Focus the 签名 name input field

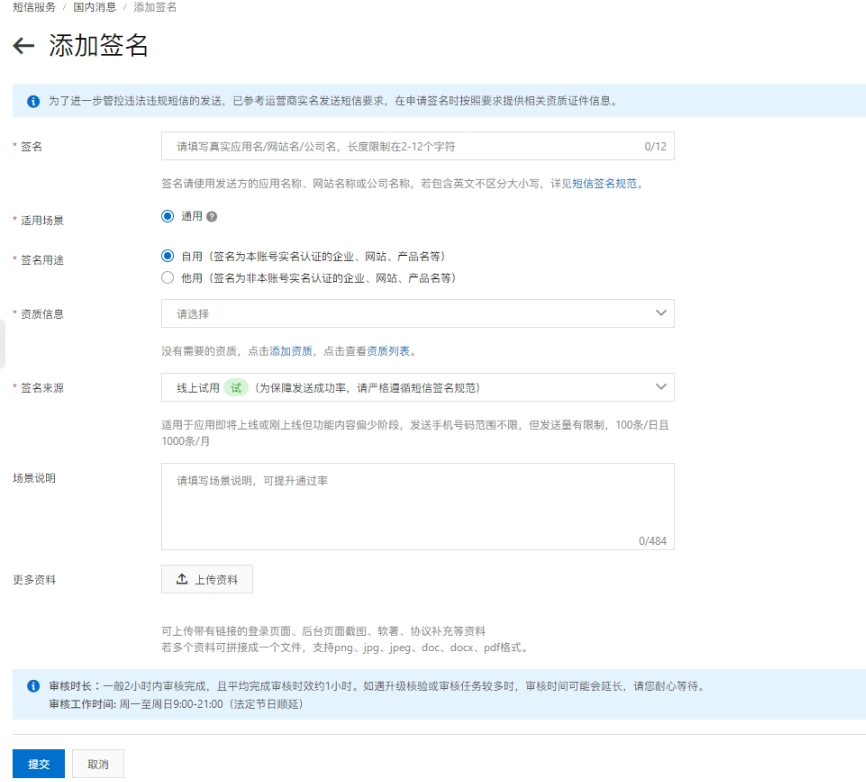tap(418, 146)
